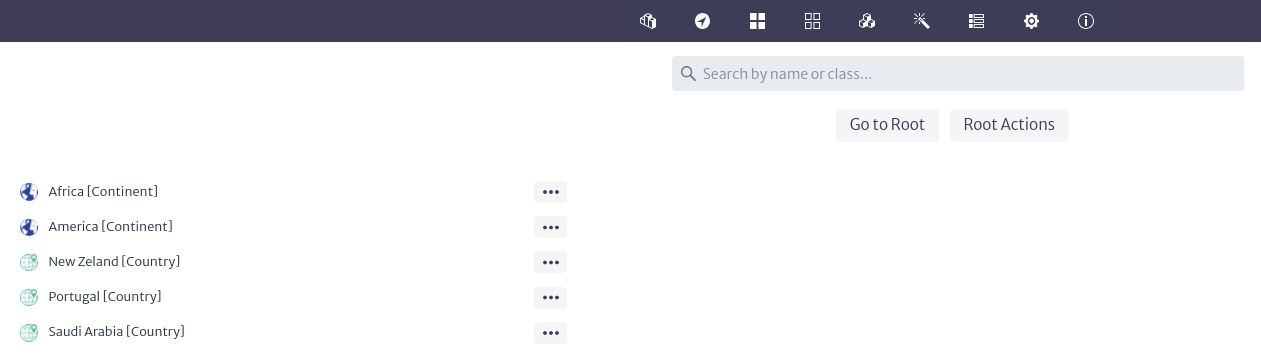
Task: Focus the Search by name or class field
Action: [958, 74]
